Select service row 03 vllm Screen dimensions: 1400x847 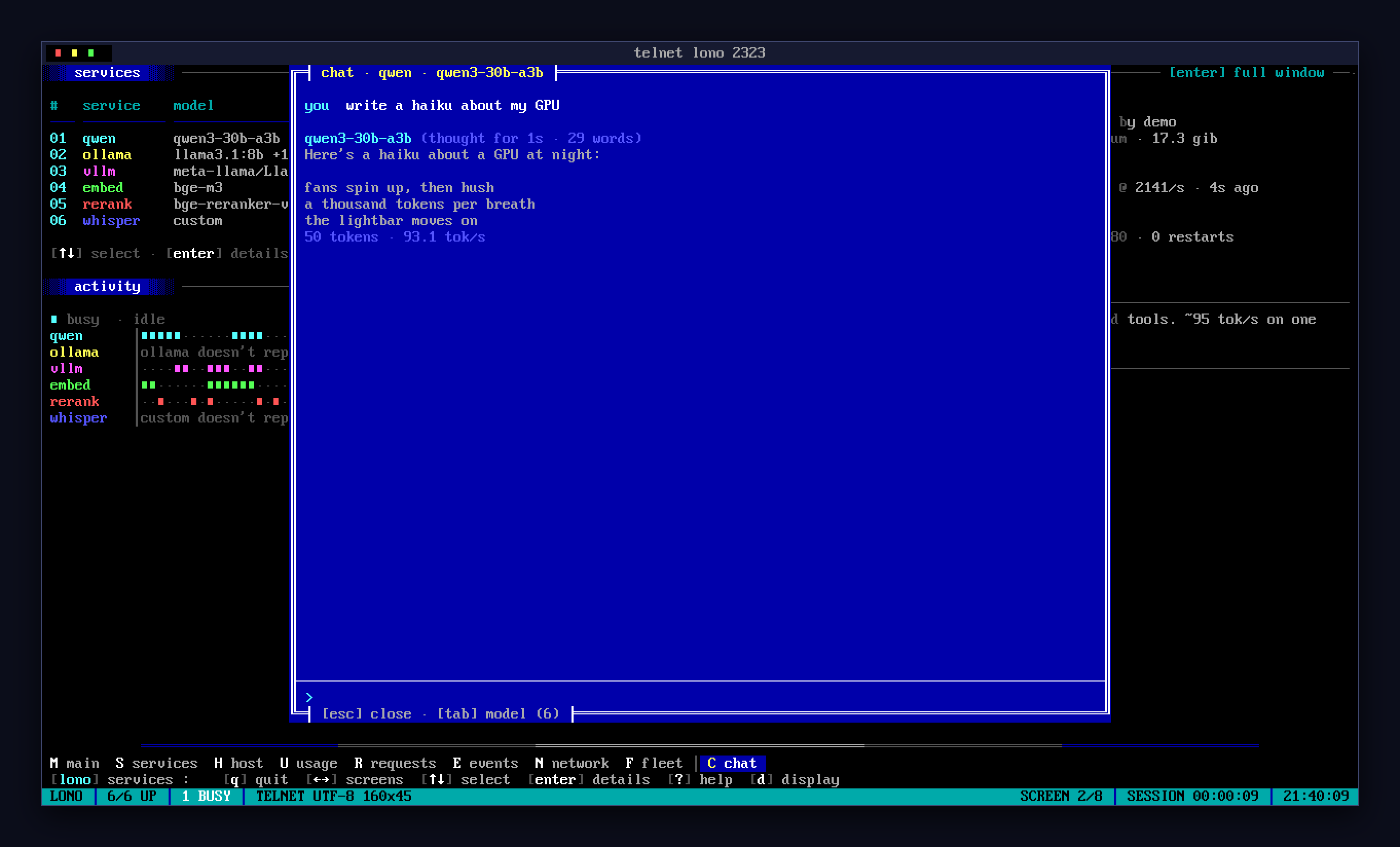click(x=169, y=171)
